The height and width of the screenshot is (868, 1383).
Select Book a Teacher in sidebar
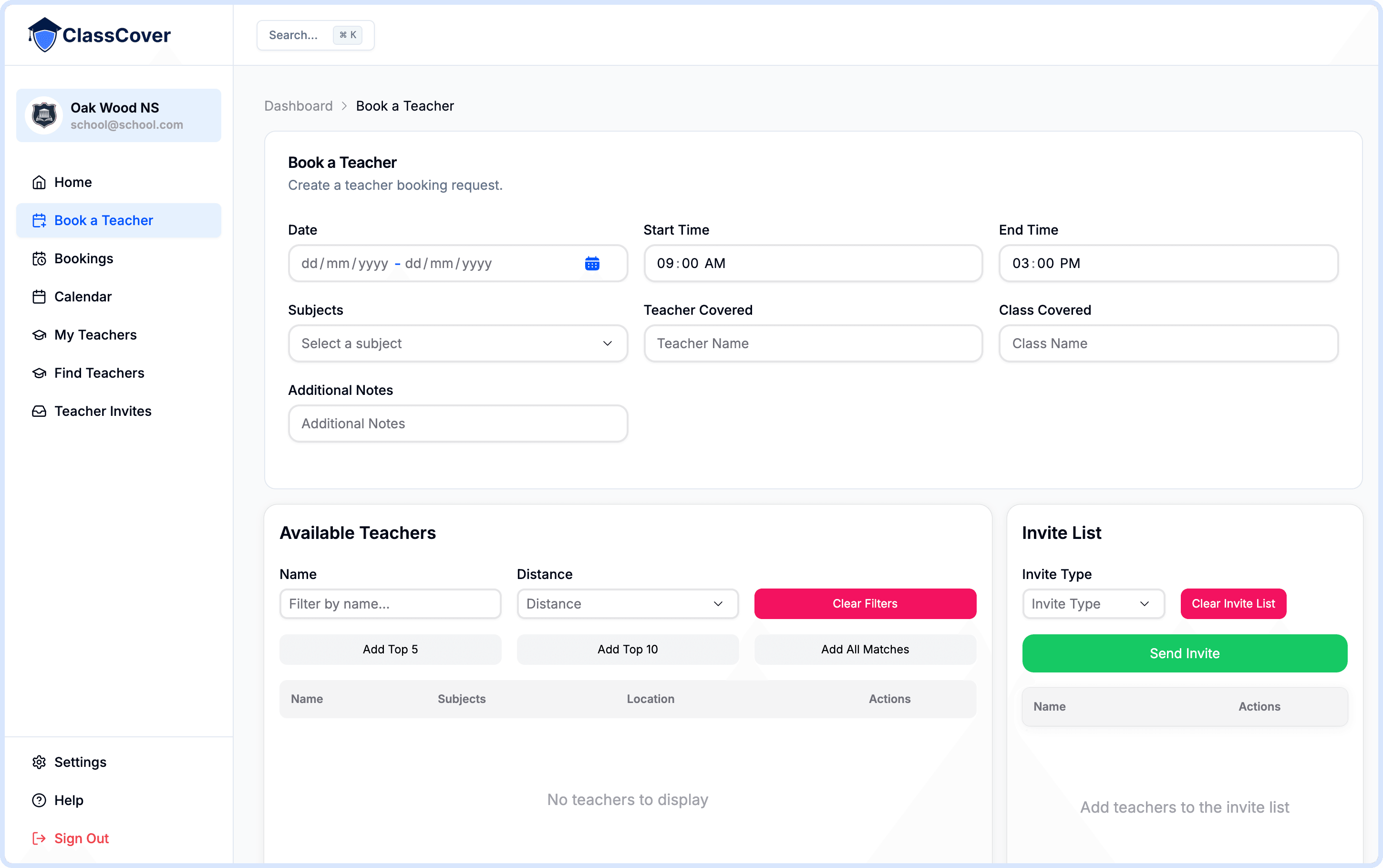[x=119, y=220]
